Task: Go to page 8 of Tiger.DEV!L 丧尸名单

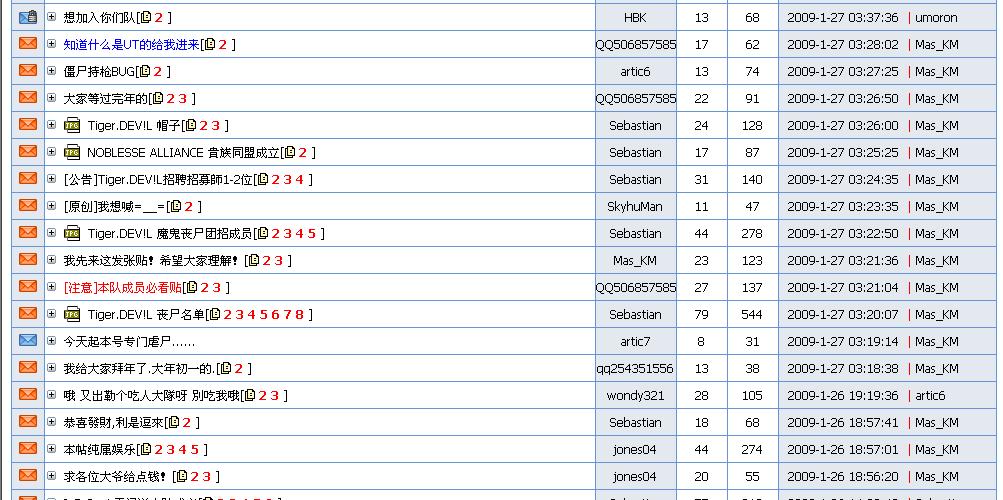Action: click(299, 314)
